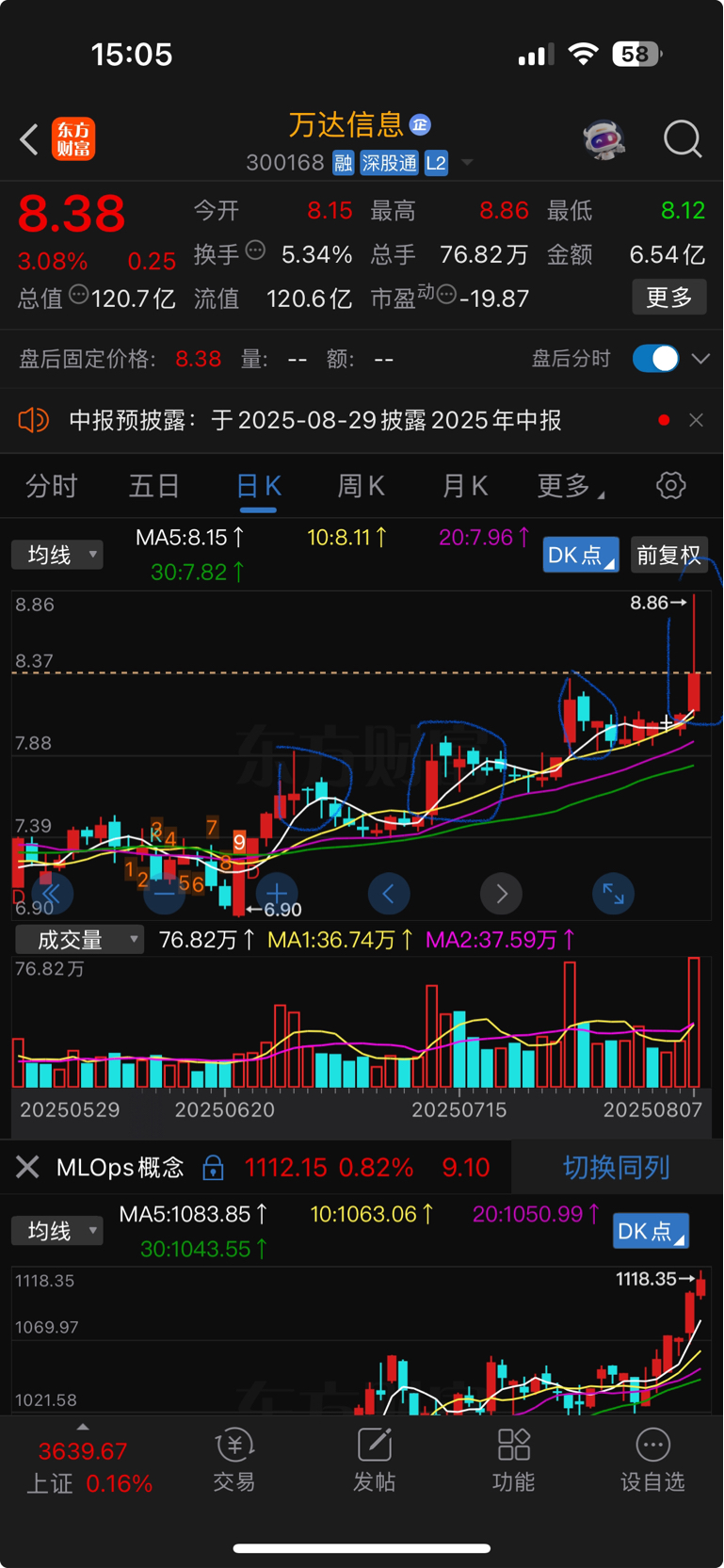Tap the 深股通 badge

pos(389,163)
